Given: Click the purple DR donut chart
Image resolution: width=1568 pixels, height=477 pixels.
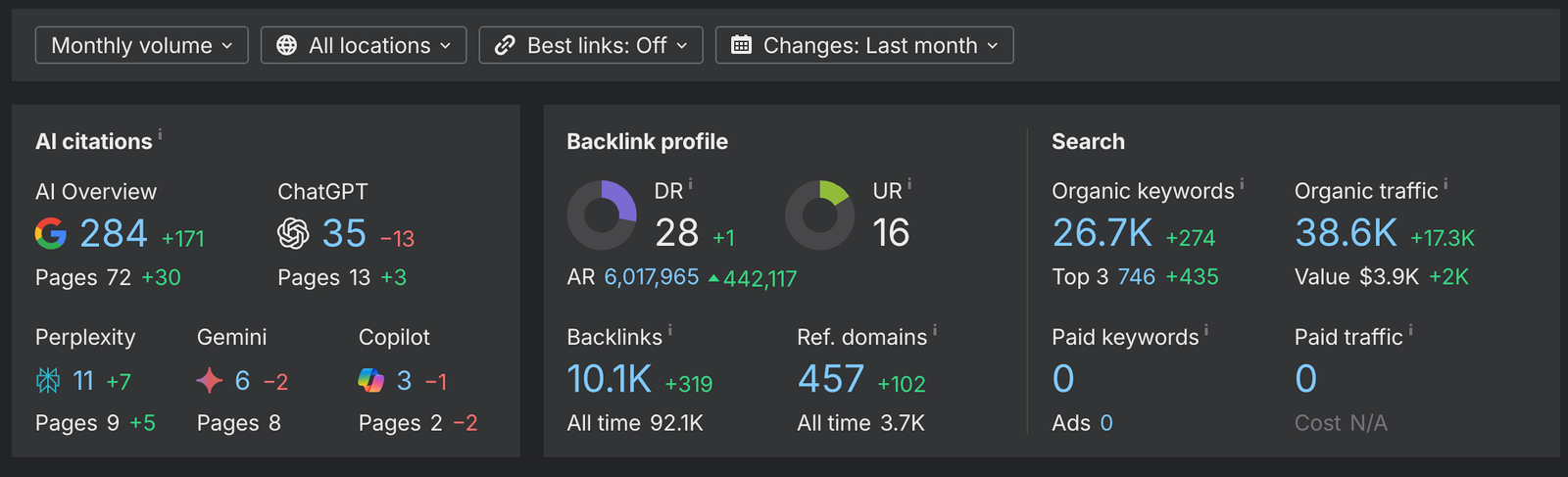Looking at the screenshot, I should (x=602, y=215).
